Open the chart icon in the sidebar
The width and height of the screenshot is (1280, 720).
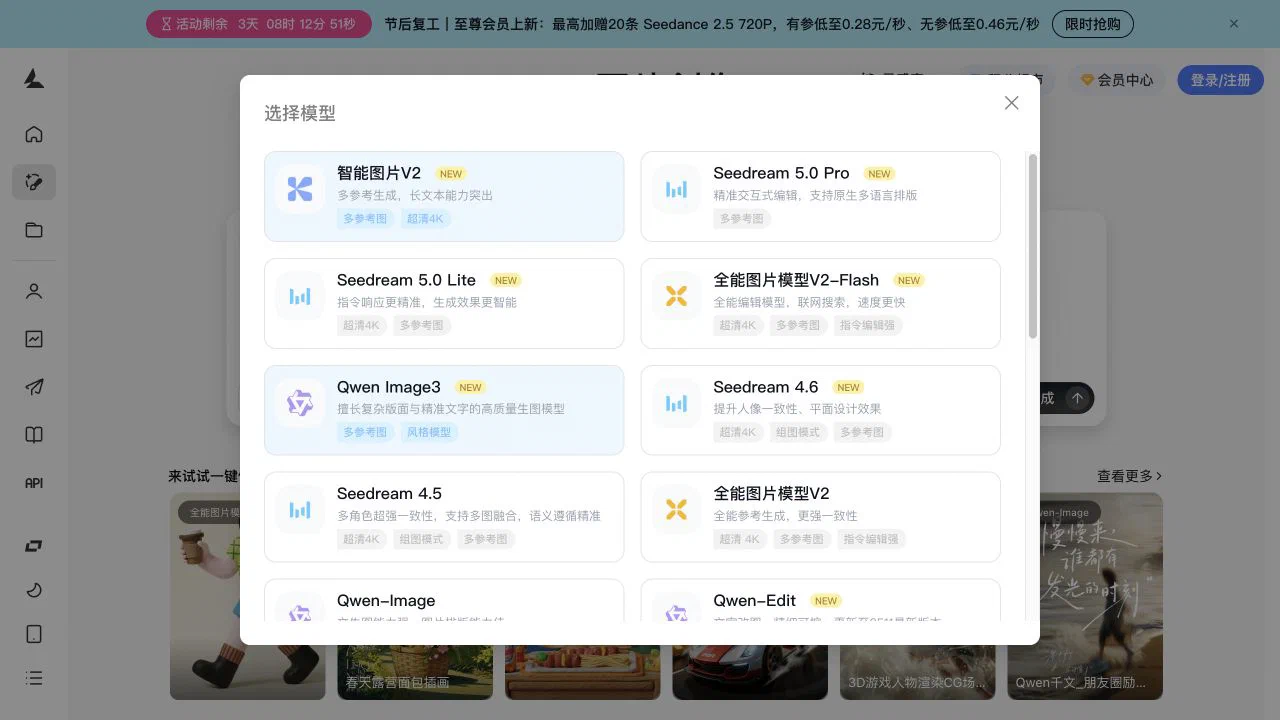tap(34, 339)
